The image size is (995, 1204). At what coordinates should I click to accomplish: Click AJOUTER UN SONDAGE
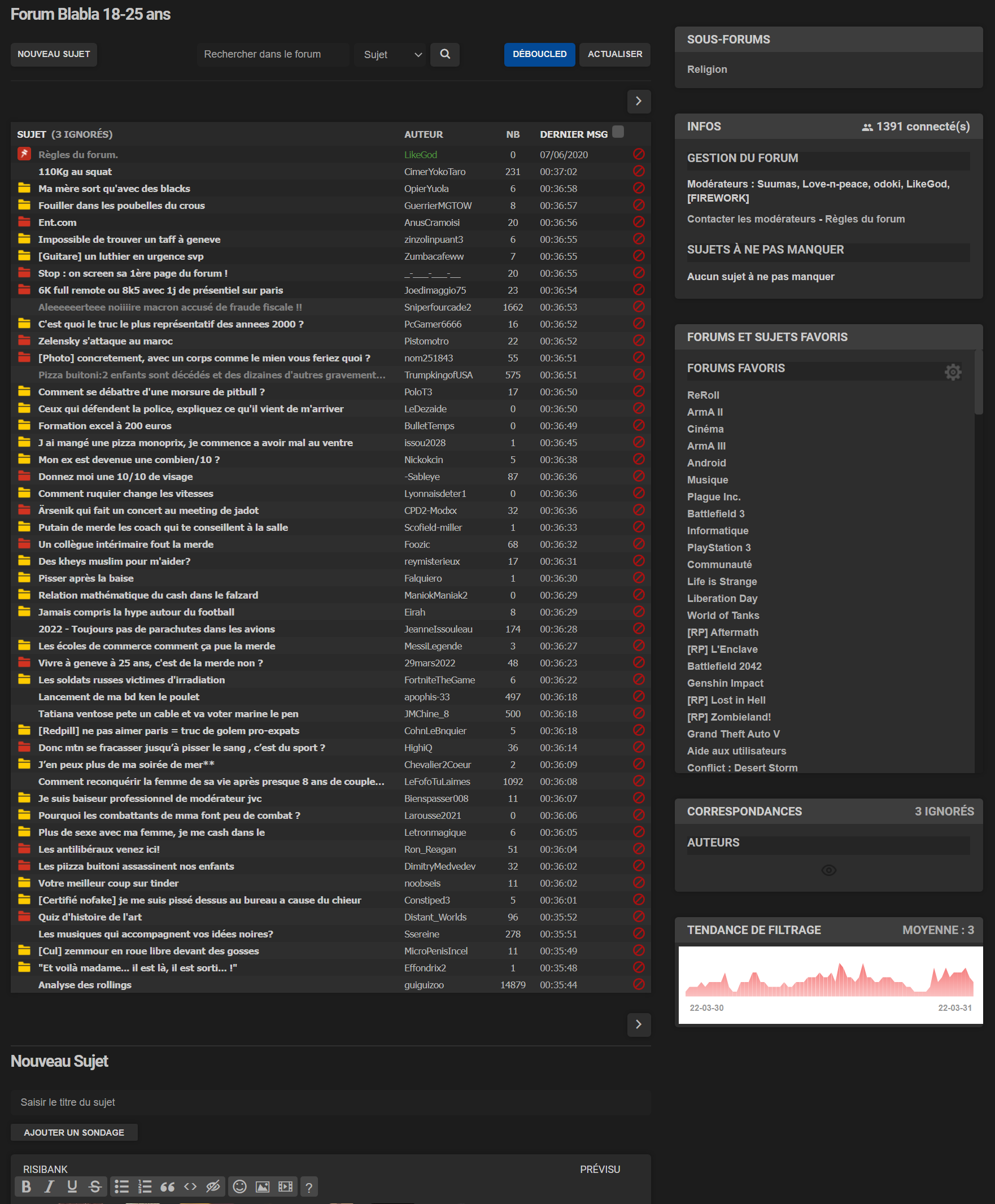tap(74, 1132)
